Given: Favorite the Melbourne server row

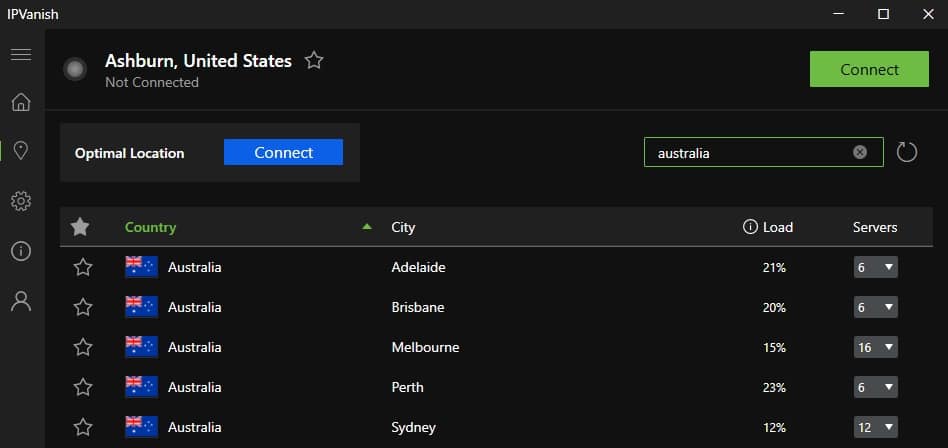Looking at the screenshot, I should pos(83,347).
